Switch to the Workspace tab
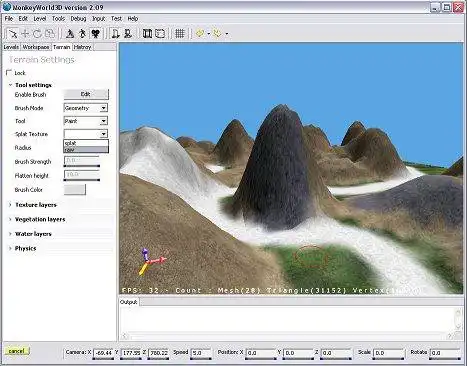The height and width of the screenshot is (366, 467). pos(36,47)
